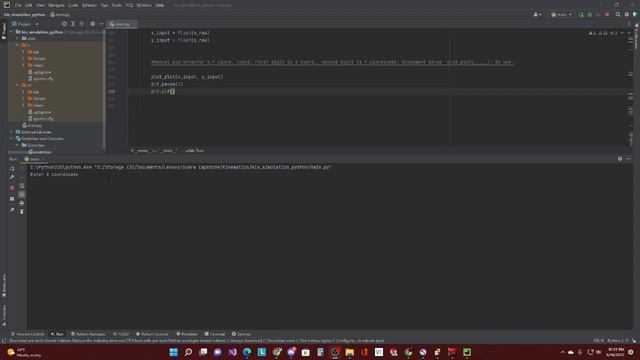Click the line:column indicator in status bar
Screen dimensions: 640x360
[x=598, y=340]
